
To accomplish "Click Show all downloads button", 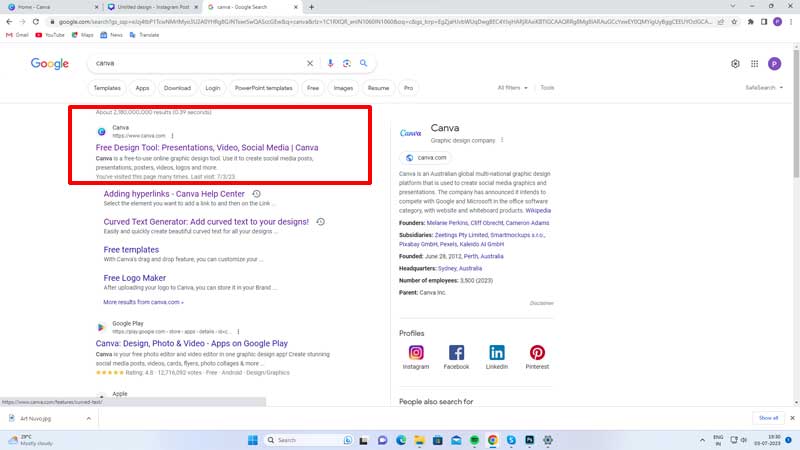I will [x=768, y=418].
